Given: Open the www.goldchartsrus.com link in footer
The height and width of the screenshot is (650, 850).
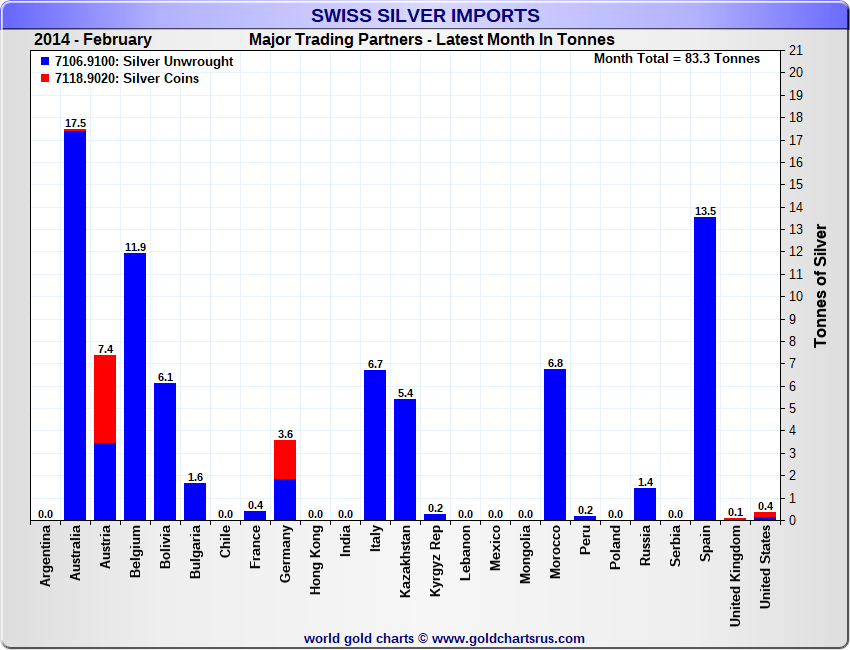Looking at the screenshot, I should tap(509, 638).
